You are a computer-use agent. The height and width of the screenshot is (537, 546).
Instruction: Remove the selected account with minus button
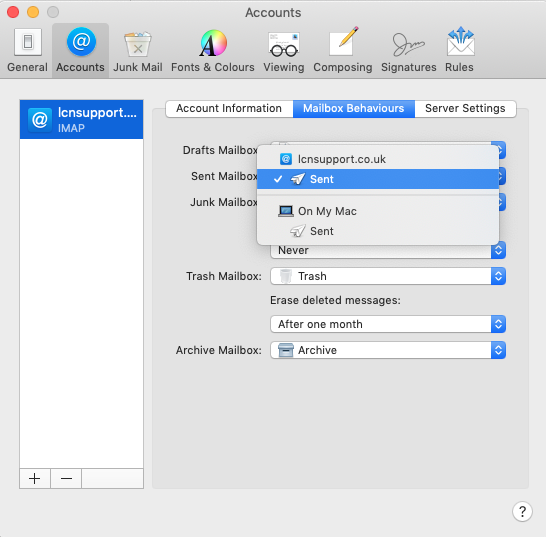66,478
